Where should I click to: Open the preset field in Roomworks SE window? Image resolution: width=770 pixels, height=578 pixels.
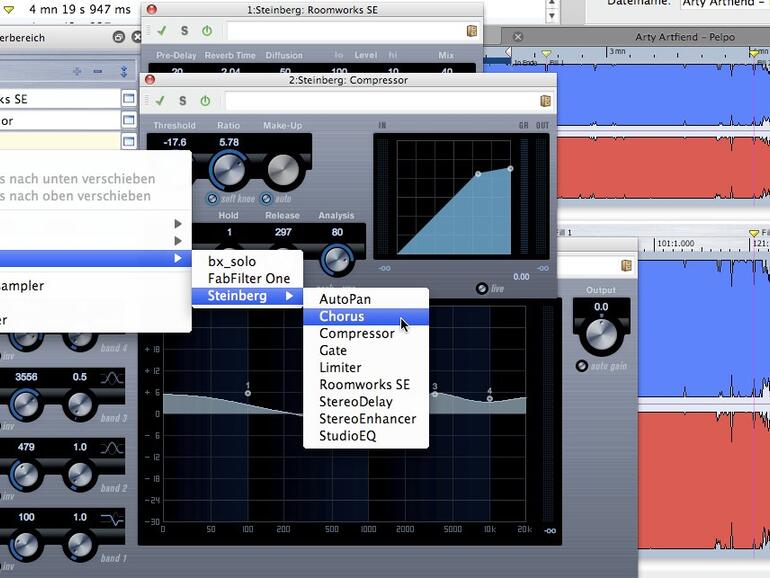(345, 31)
